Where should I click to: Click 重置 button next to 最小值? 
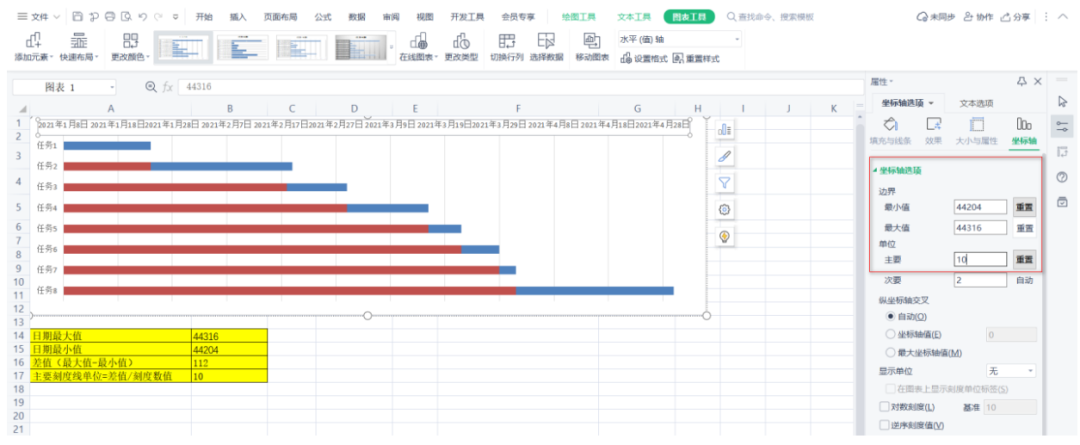coord(1024,207)
